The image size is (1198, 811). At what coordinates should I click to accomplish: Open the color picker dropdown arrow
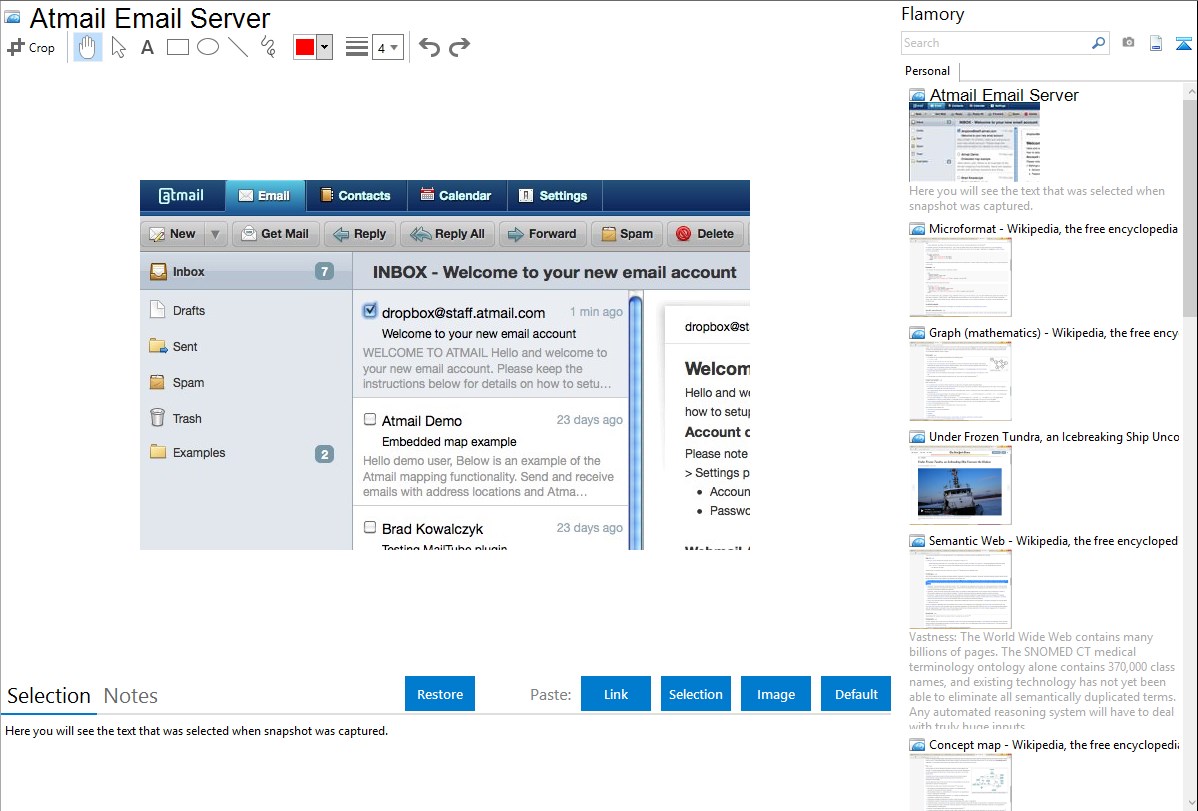point(325,47)
